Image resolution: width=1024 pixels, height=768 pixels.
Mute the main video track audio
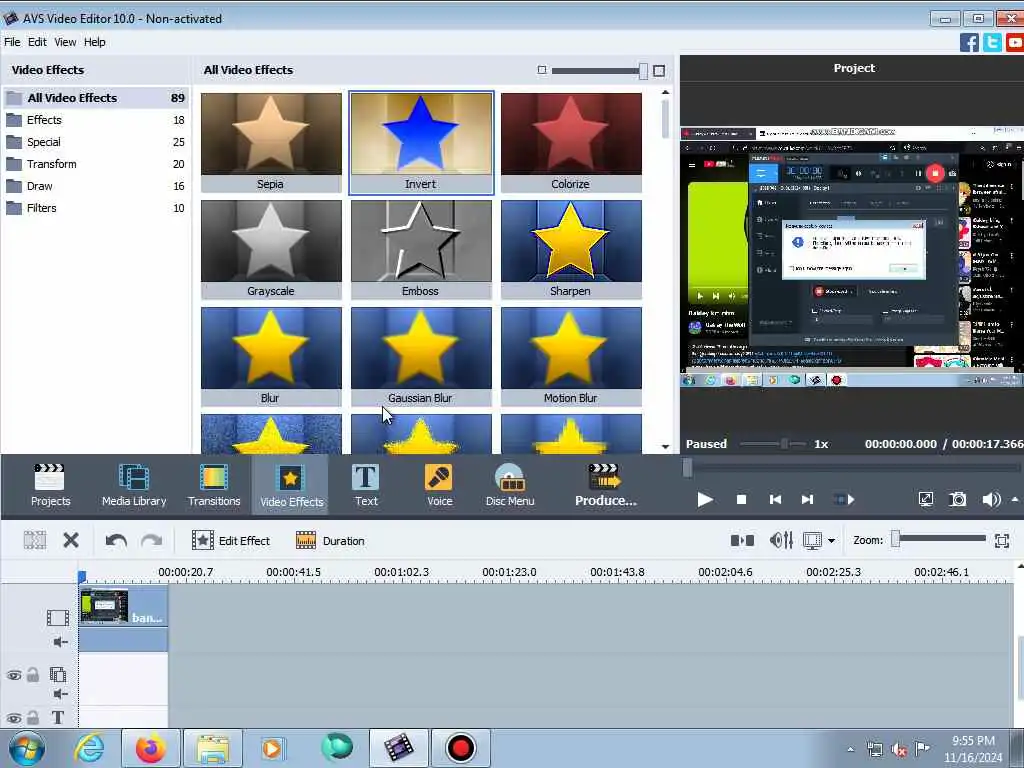[x=60, y=643]
